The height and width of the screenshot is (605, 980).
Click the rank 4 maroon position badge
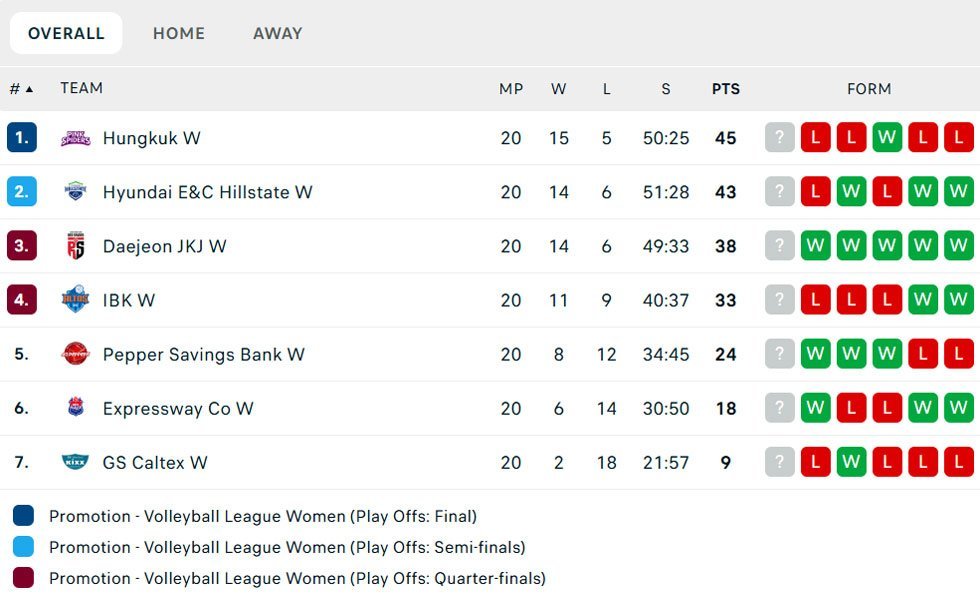point(22,300)
